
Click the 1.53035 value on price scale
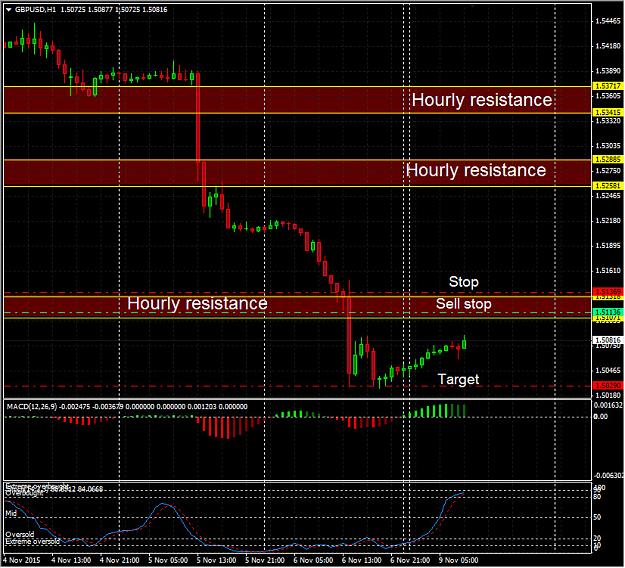pyautogui.click(x=608, y=146)
